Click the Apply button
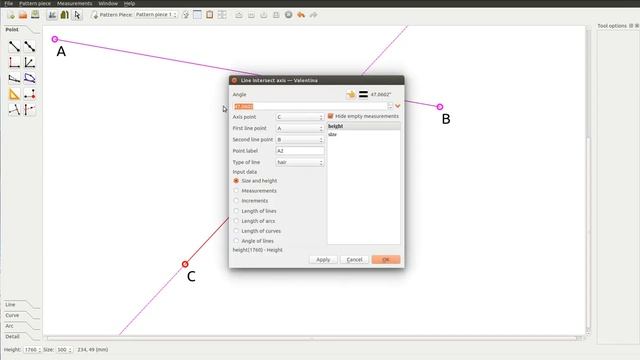640x360 pixels. click(x=323, y=260)
